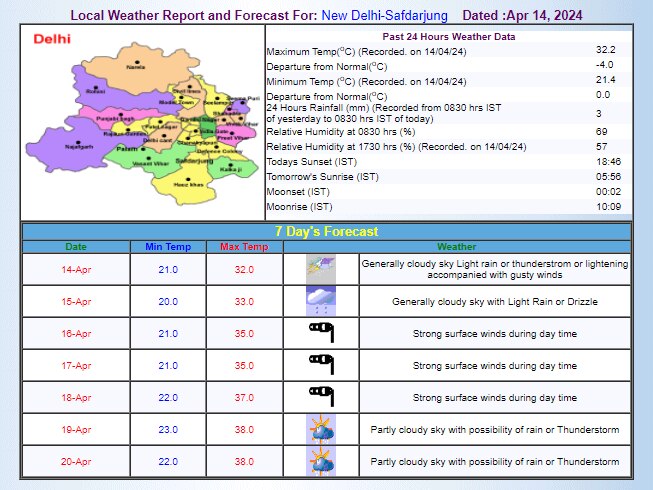Click the wind sock icon for 17-Apr
The height and width of the screenshot is (490, 653).
tap(321, 365)
